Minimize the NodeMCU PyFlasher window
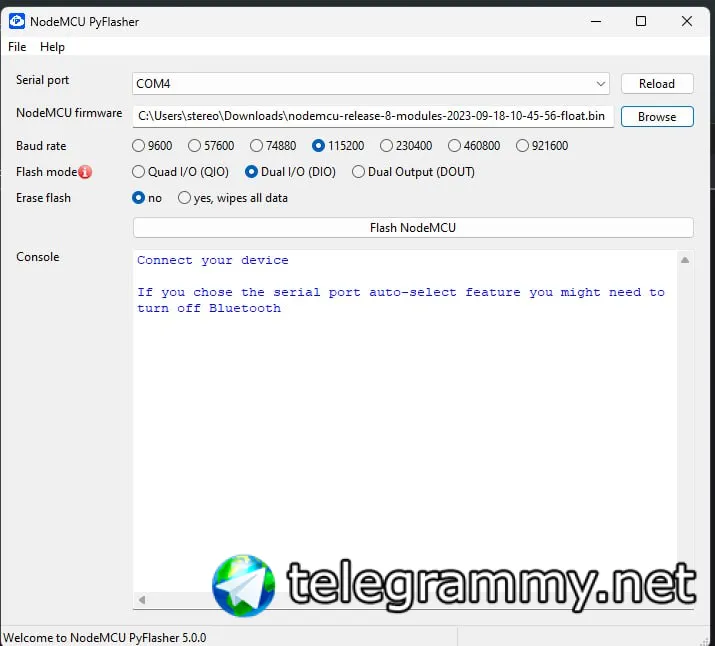 click(x=596, y=21)
